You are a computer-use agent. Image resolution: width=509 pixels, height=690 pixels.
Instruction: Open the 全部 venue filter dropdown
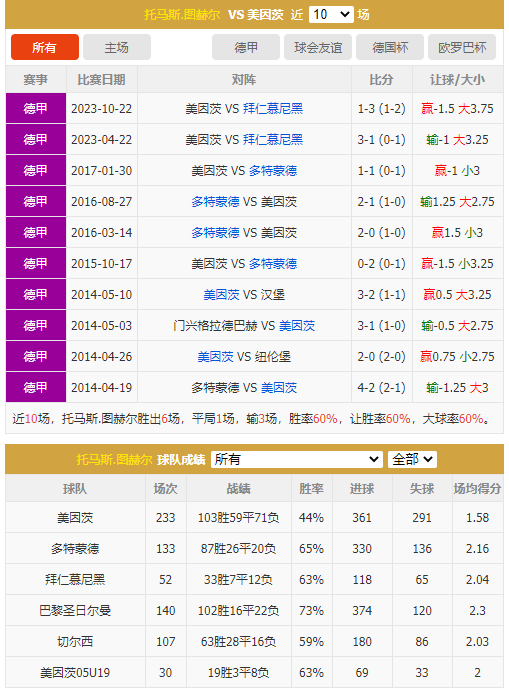coord(412,459)
